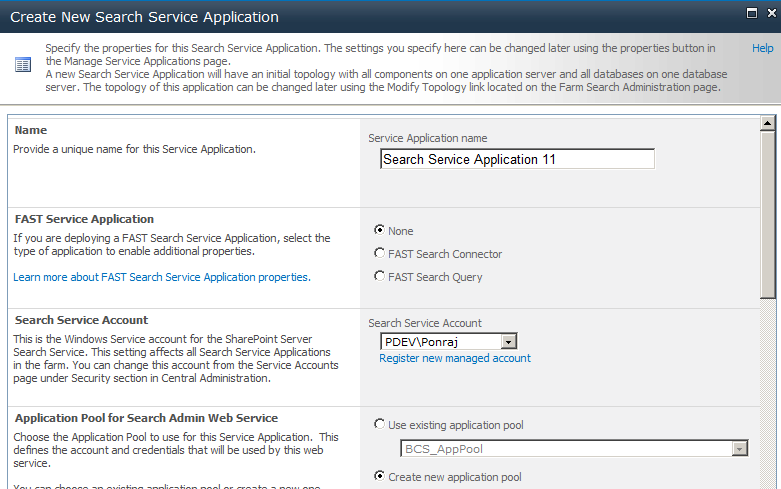The image size is (781, 489).
Task: Click the Name section heading
Action: [x=31, y=130]
